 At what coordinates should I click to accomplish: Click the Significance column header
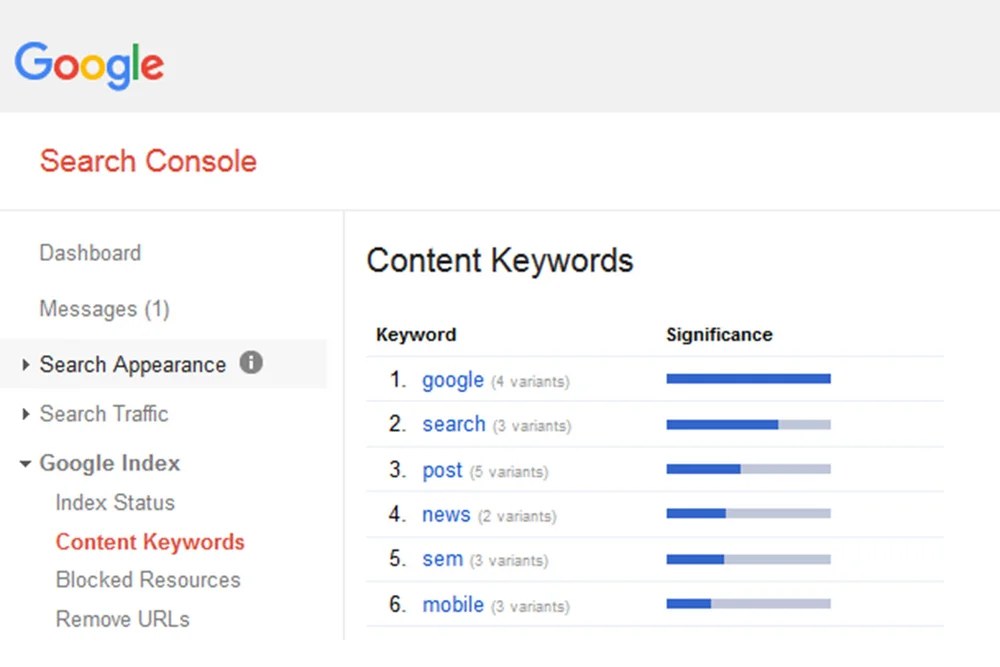719,335
